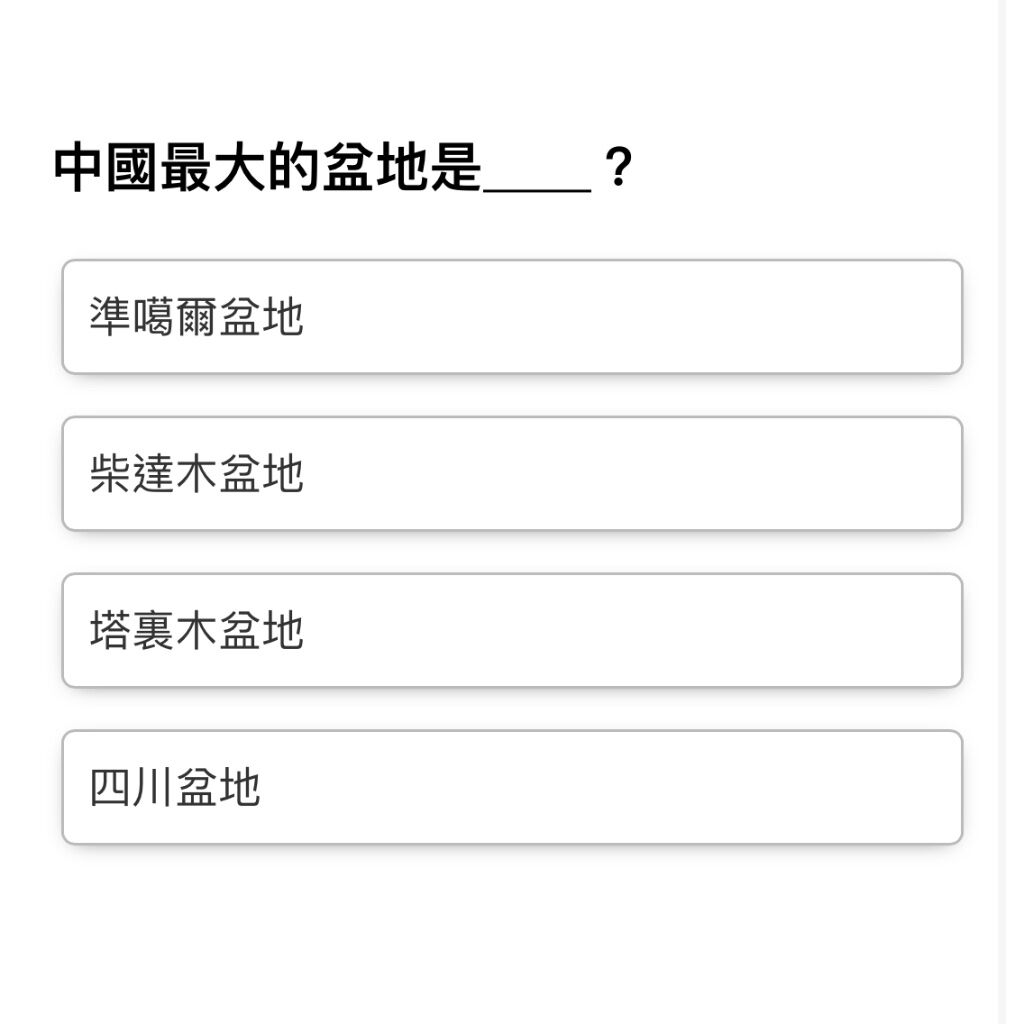
Task: Click the blank underline in the question
Action: 537,190
